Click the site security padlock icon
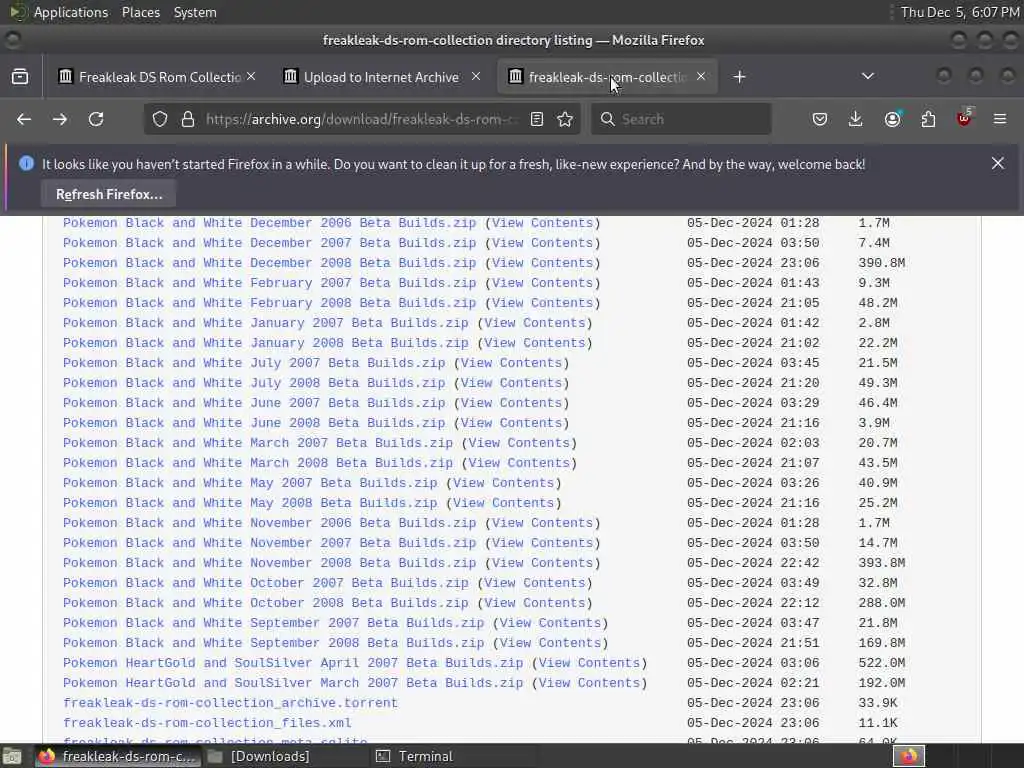The image size is (1024, 768). click(188, 120)
